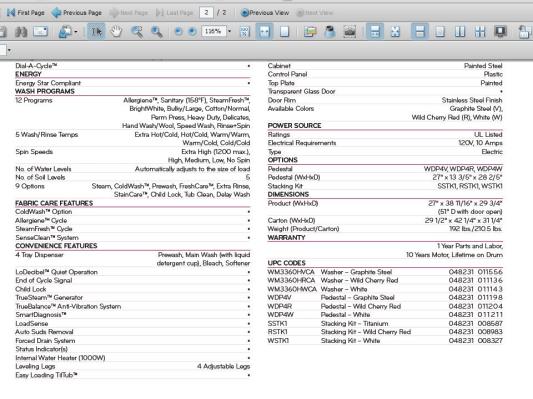Click the snapshot camera tool
This screenshot has width=533, height=399.
click(349, 32)
